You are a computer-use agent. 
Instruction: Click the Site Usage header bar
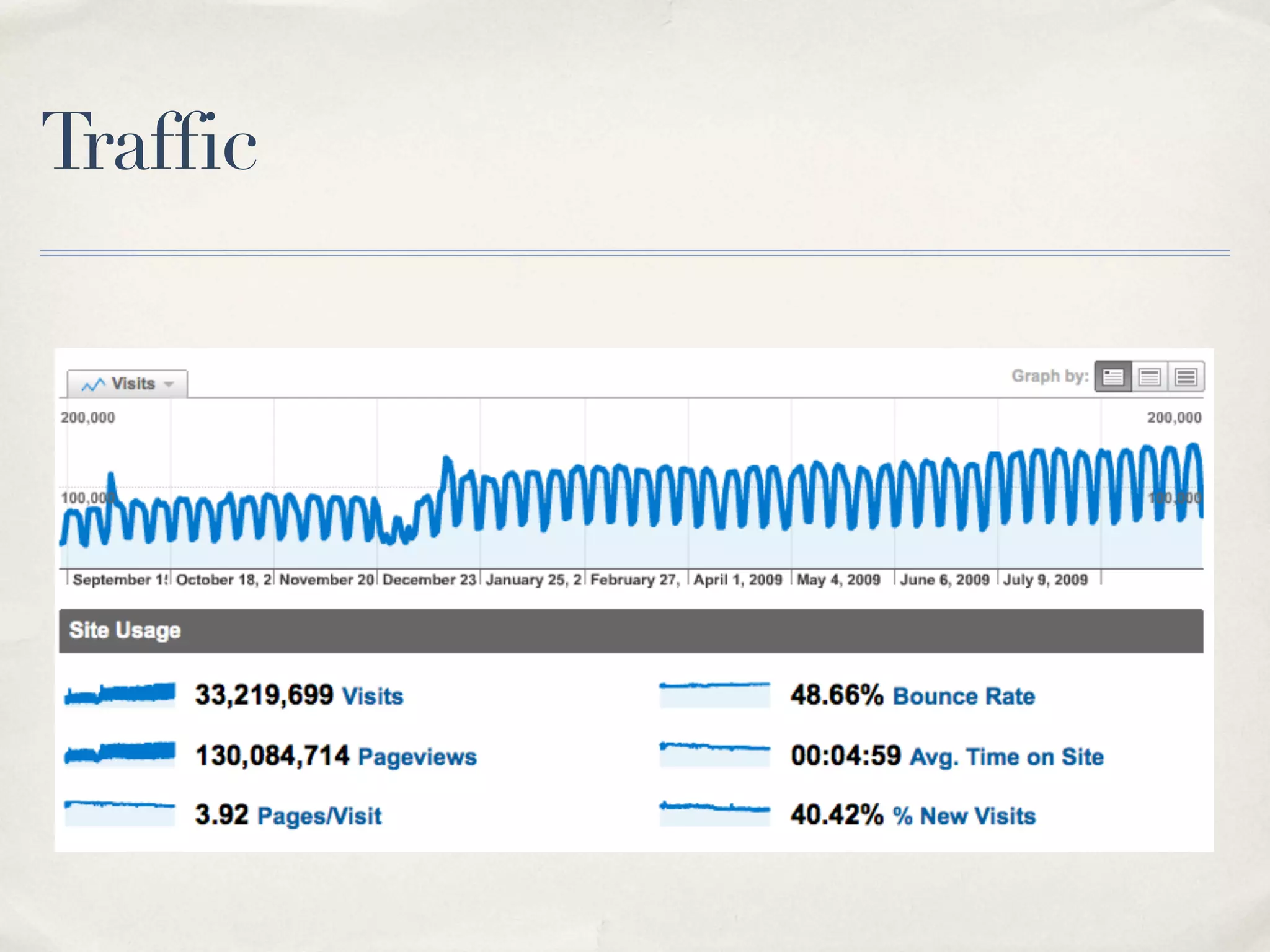[x=631, y=630]
